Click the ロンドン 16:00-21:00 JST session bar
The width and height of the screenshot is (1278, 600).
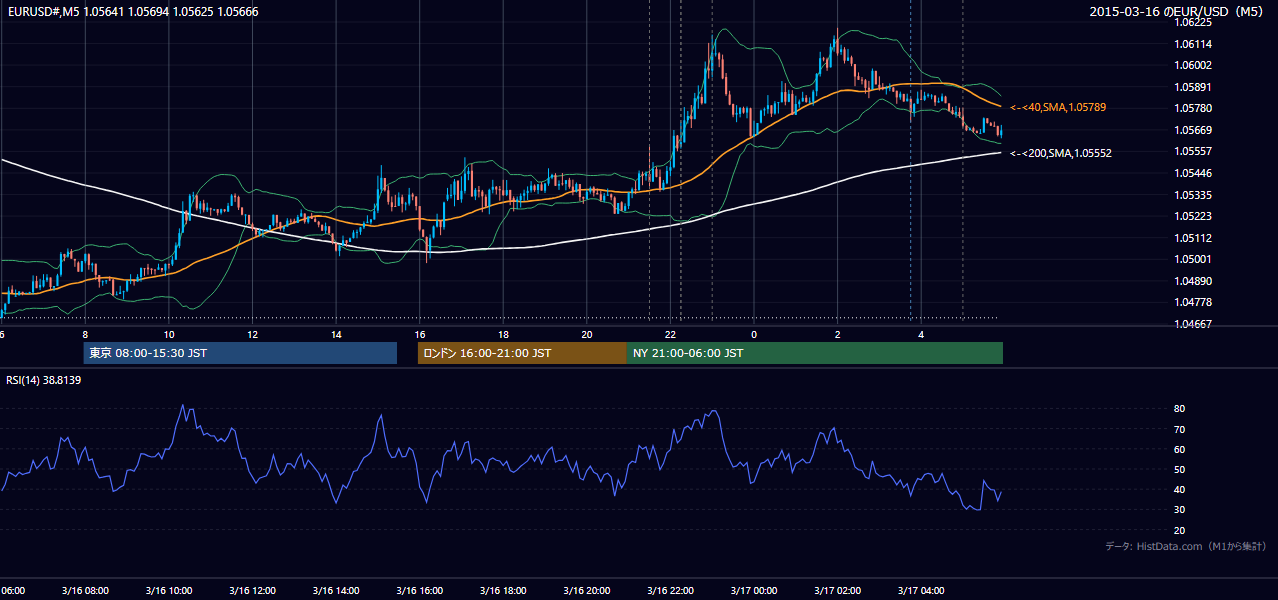522,353
